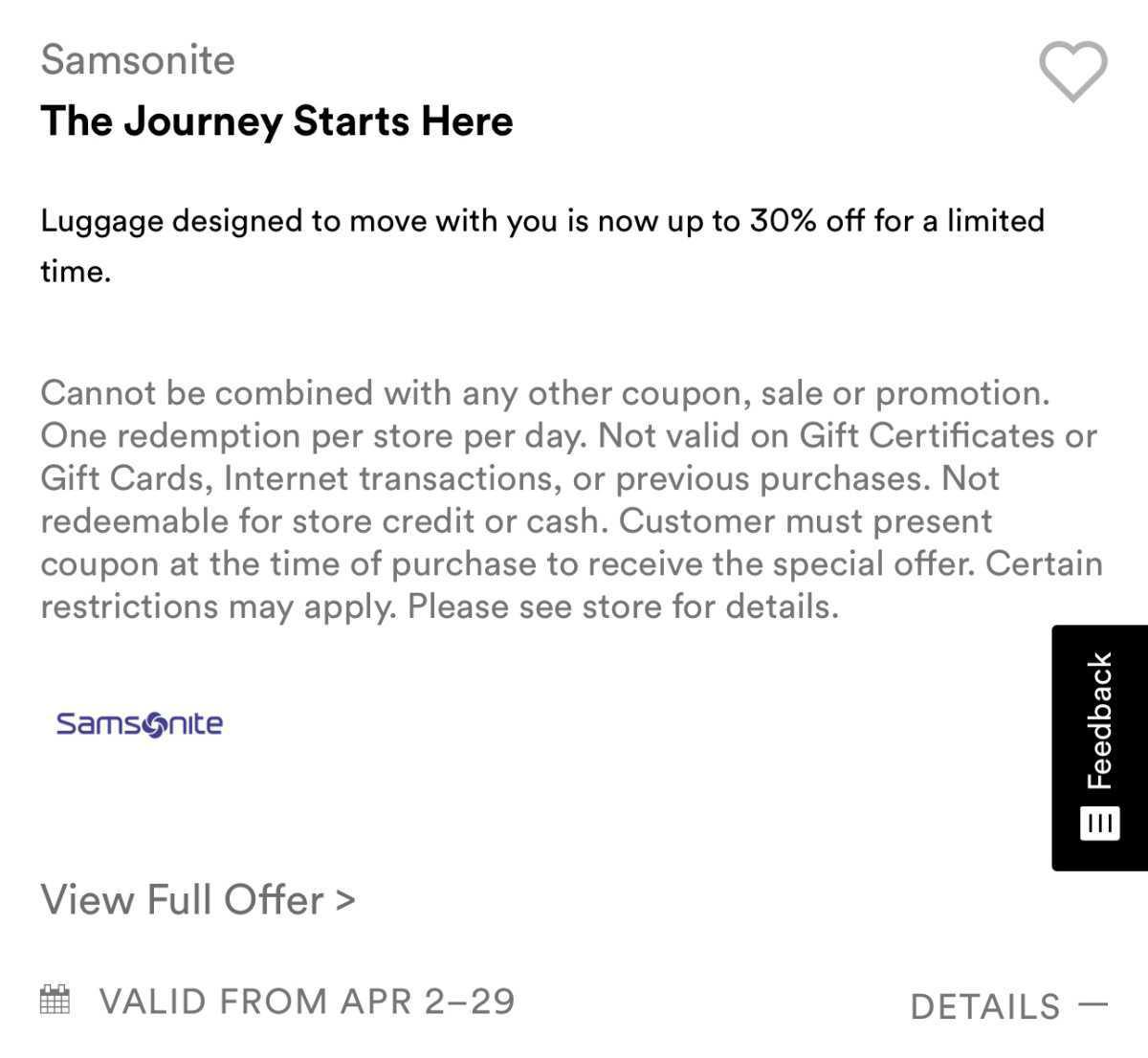
Task: Open the Feedback side tab
Action: tap(1099, 746)
